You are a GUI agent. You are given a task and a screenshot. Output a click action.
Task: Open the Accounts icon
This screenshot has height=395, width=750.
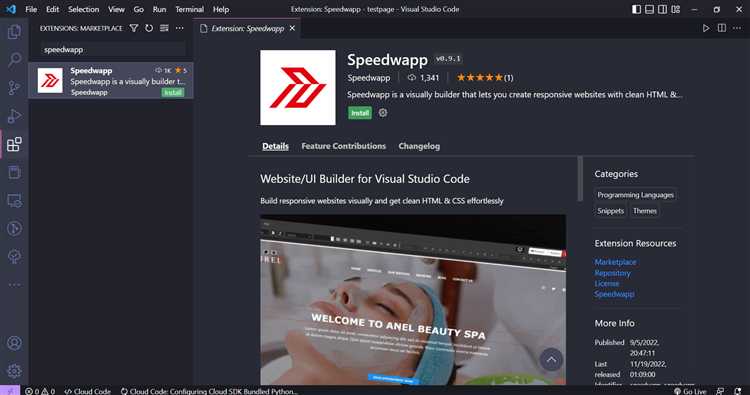(14, 343)
